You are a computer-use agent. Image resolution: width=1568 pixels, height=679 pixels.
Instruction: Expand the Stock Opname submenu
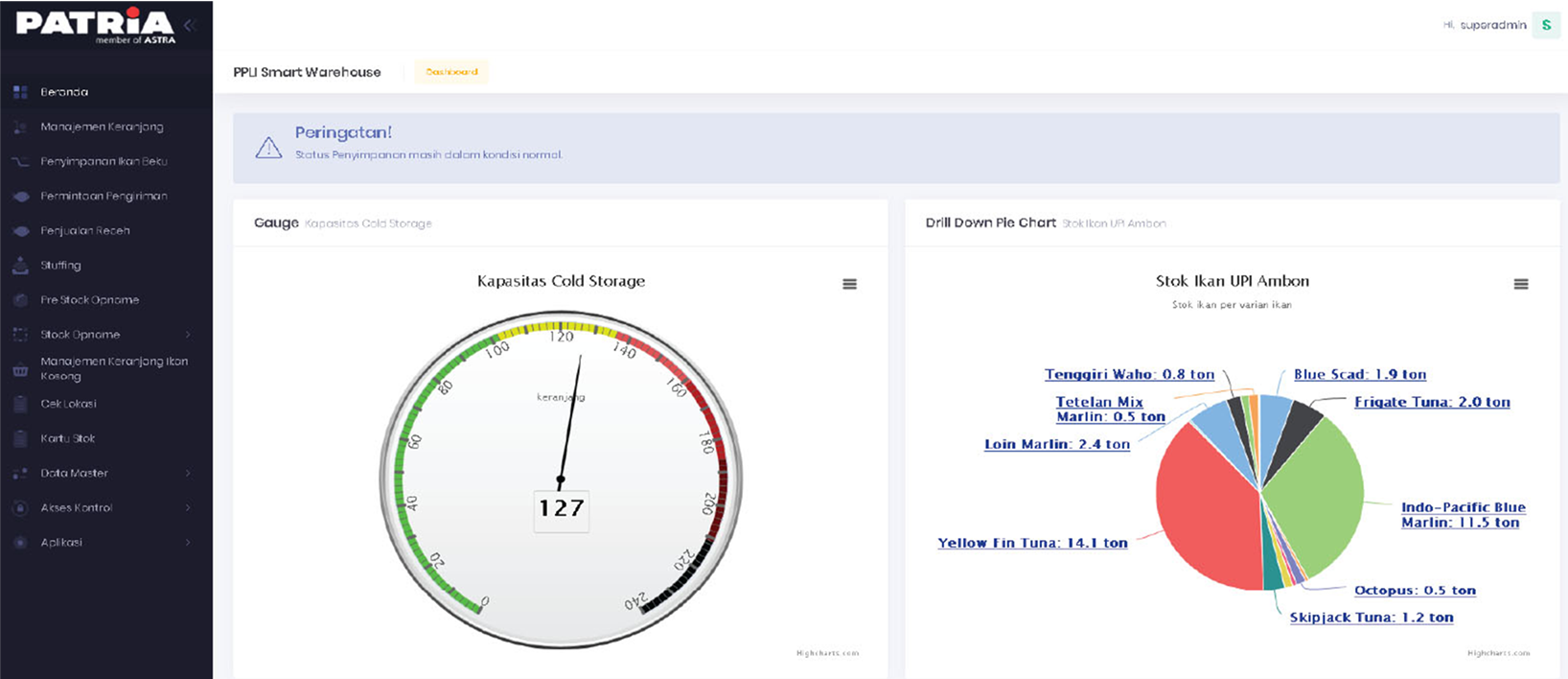click(x=188, y=335)
